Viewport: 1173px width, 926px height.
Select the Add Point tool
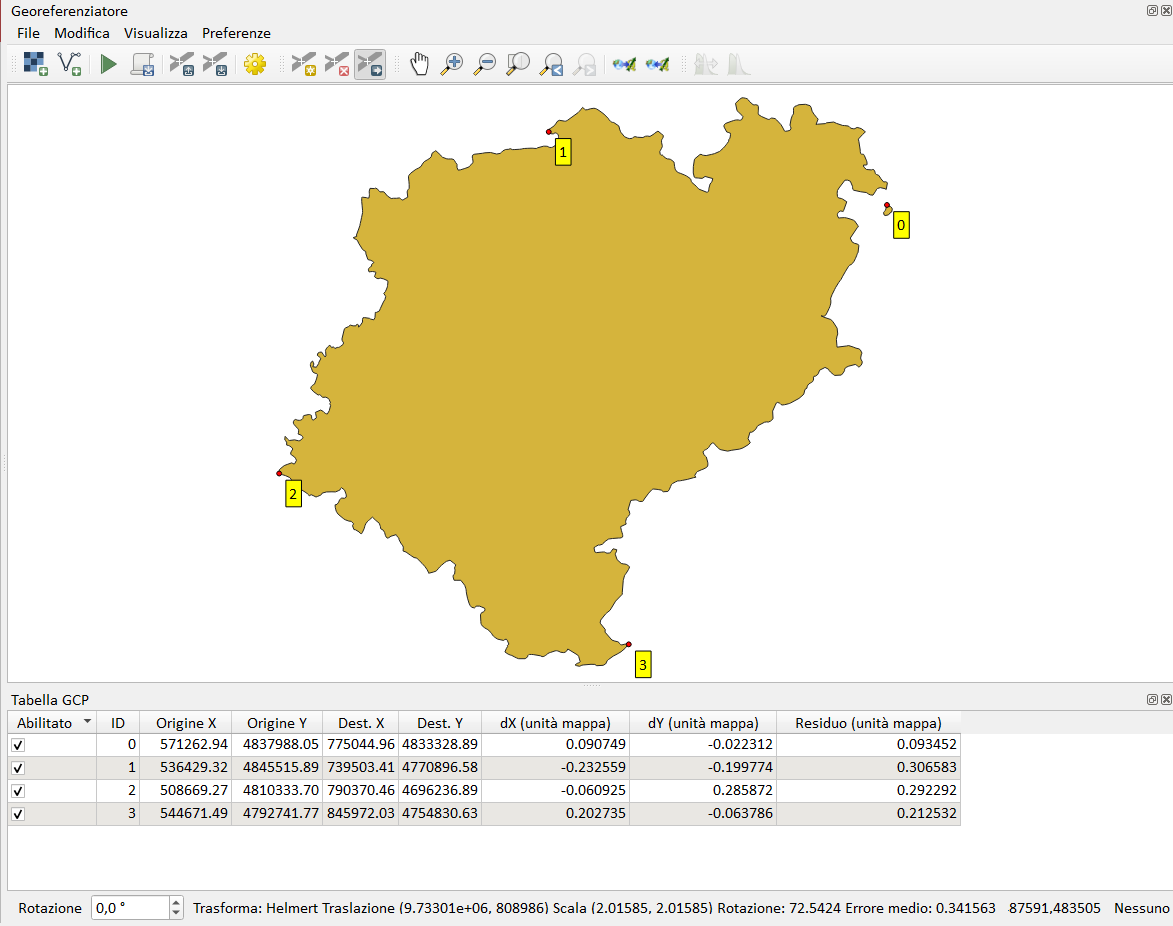303,65
